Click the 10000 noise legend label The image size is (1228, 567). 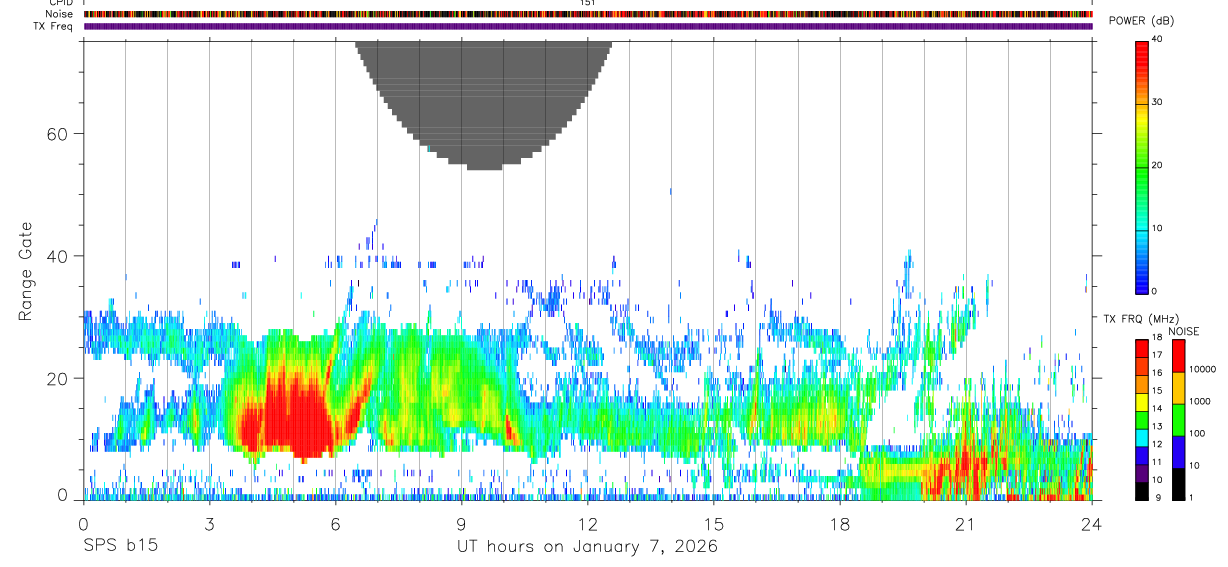click(1203, 369)
